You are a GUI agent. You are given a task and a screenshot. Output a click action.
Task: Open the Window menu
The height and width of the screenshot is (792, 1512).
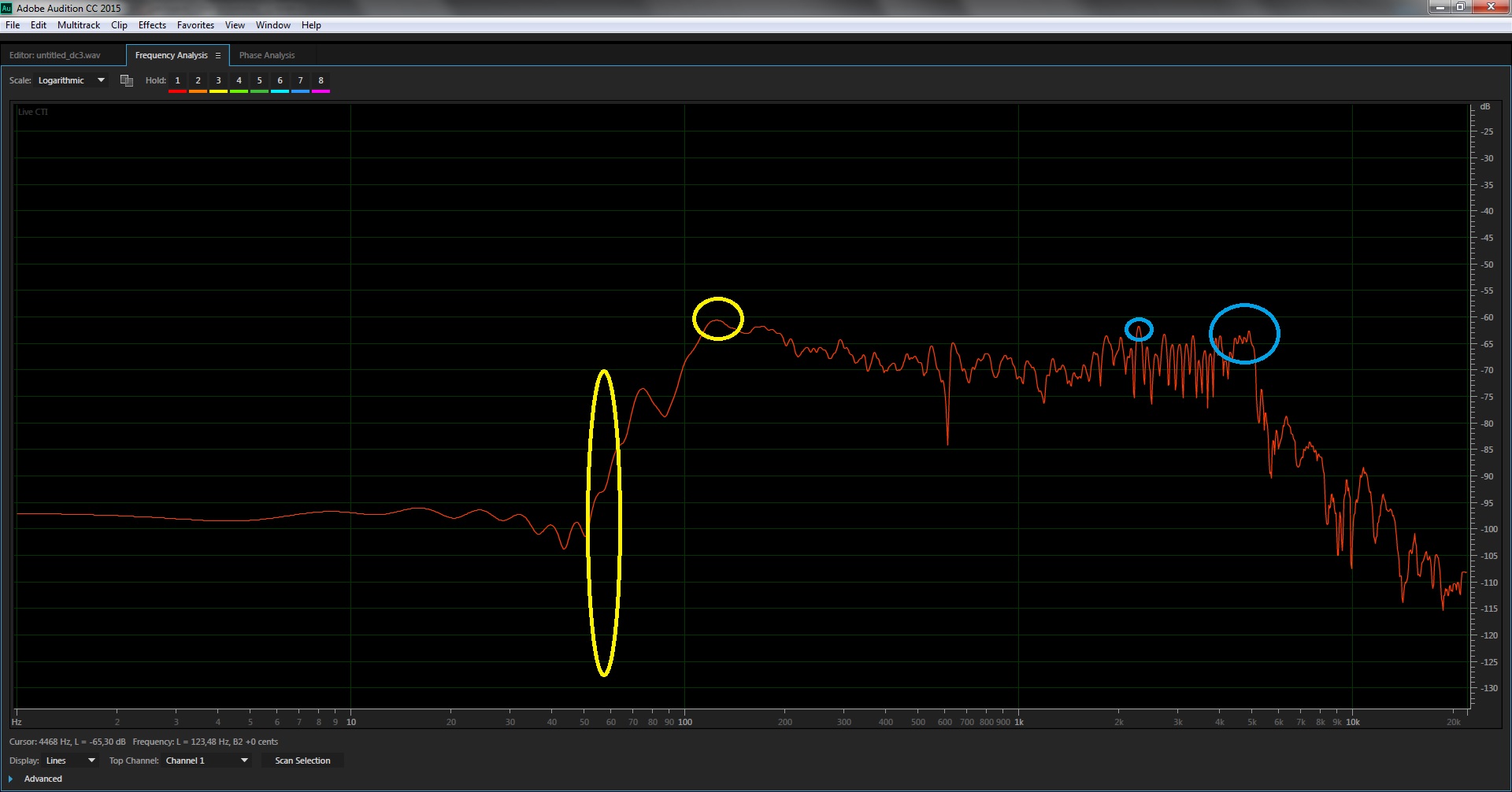click(x=273, y=25)
